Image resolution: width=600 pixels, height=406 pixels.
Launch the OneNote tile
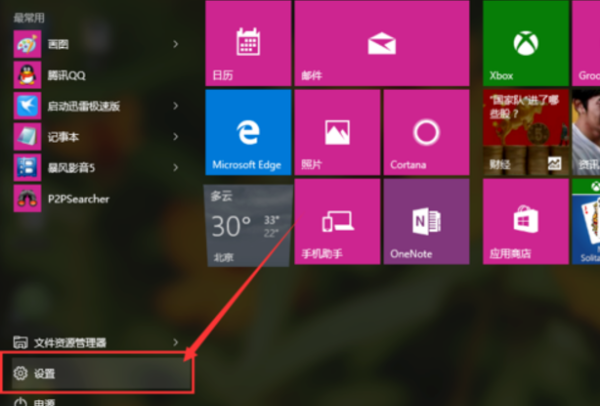(427, 222)
